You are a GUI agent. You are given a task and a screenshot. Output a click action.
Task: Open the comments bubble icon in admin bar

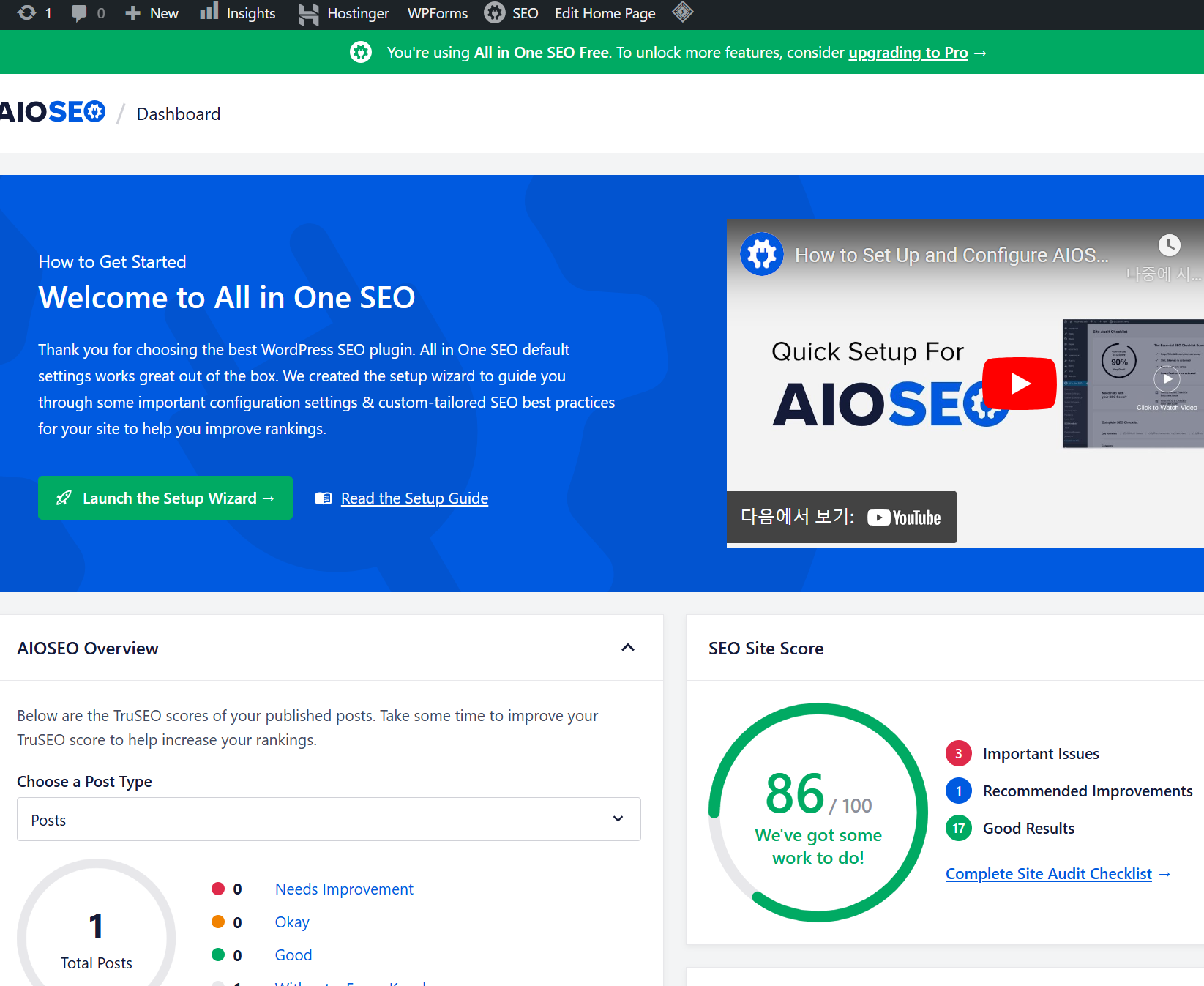[78, 13]
